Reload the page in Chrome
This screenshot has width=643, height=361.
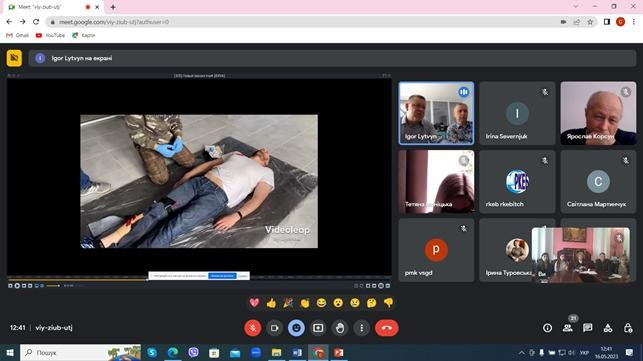click(x=36, y=22)
